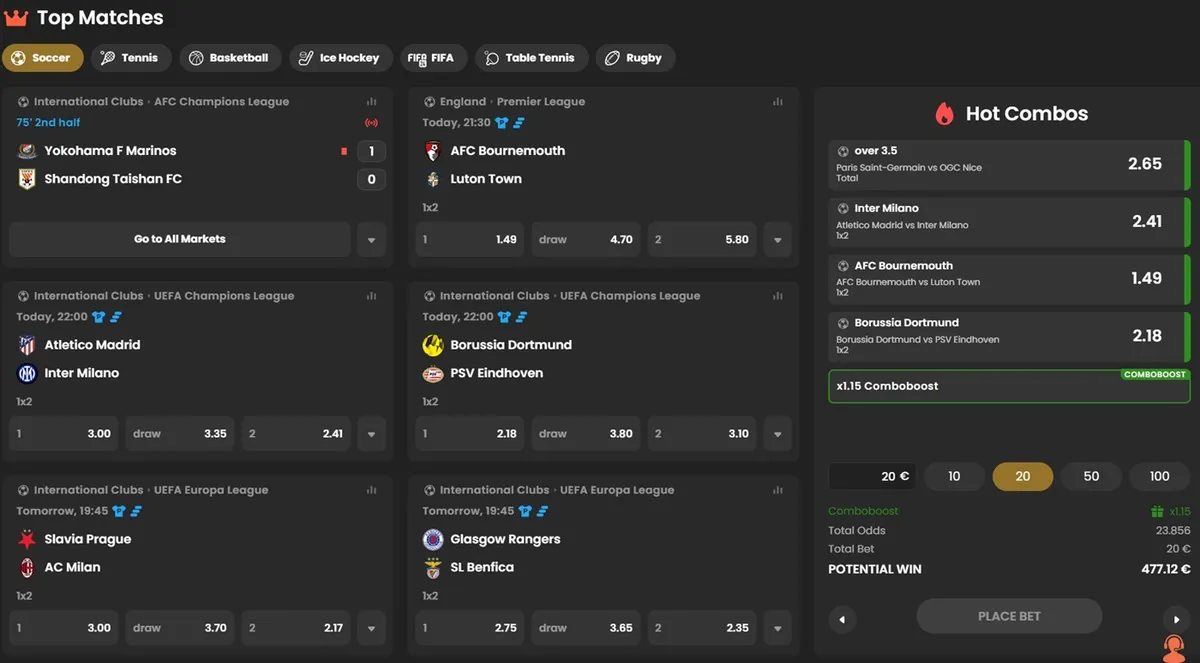Click Go to All Markets button
The image size is (1200, 663).
click(180, 240)
